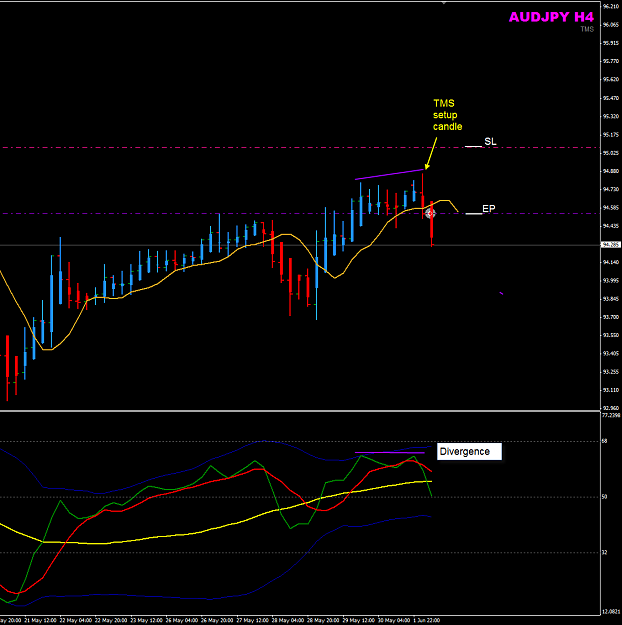The width and height of the screenshot is (622, 625).
Task: Select the yellow 'TMS setup candle' annotation
Action: coord(447,115)
